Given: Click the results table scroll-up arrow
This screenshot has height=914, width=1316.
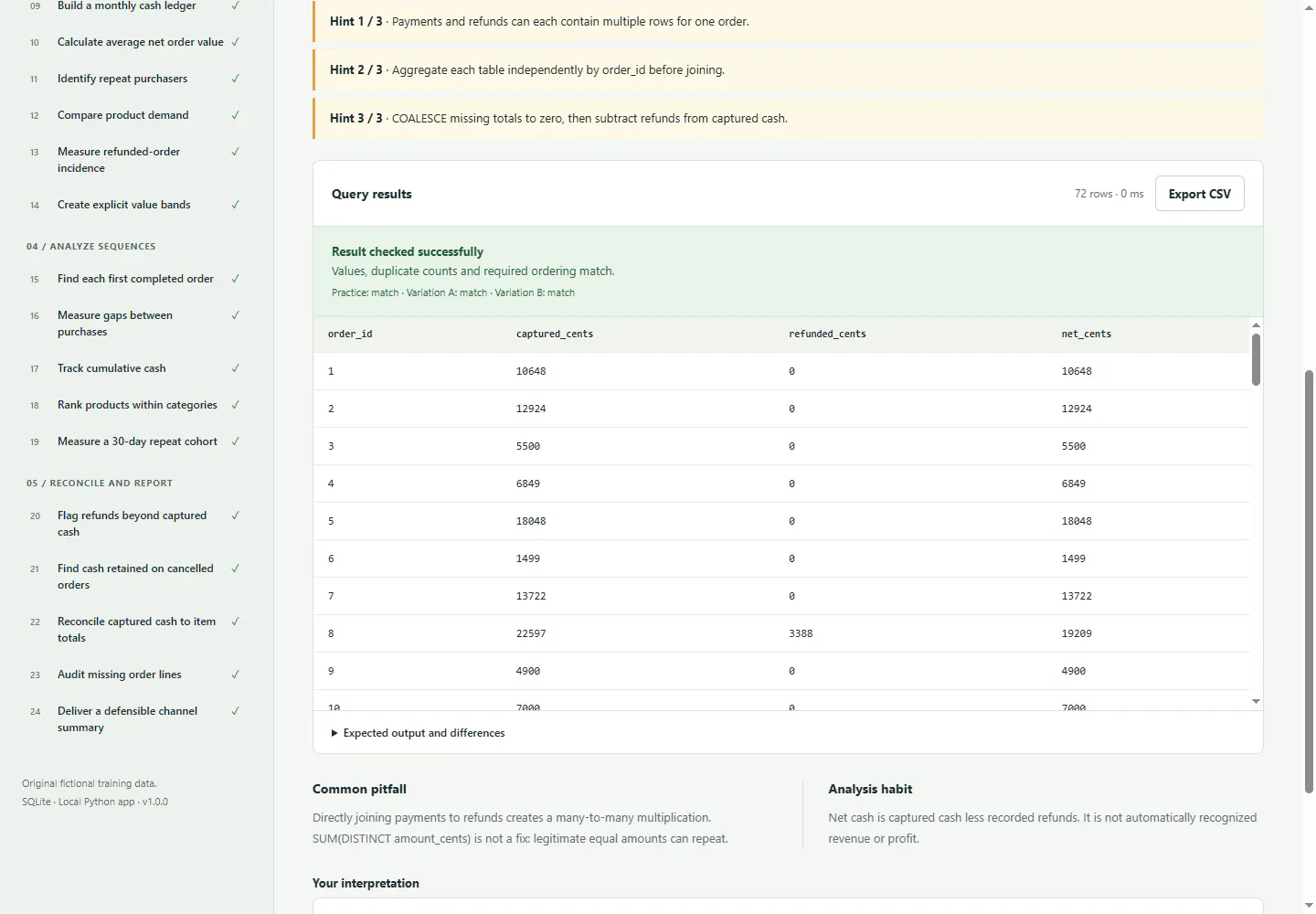Looking at the screenshot, I should [x=1256, y=325].
